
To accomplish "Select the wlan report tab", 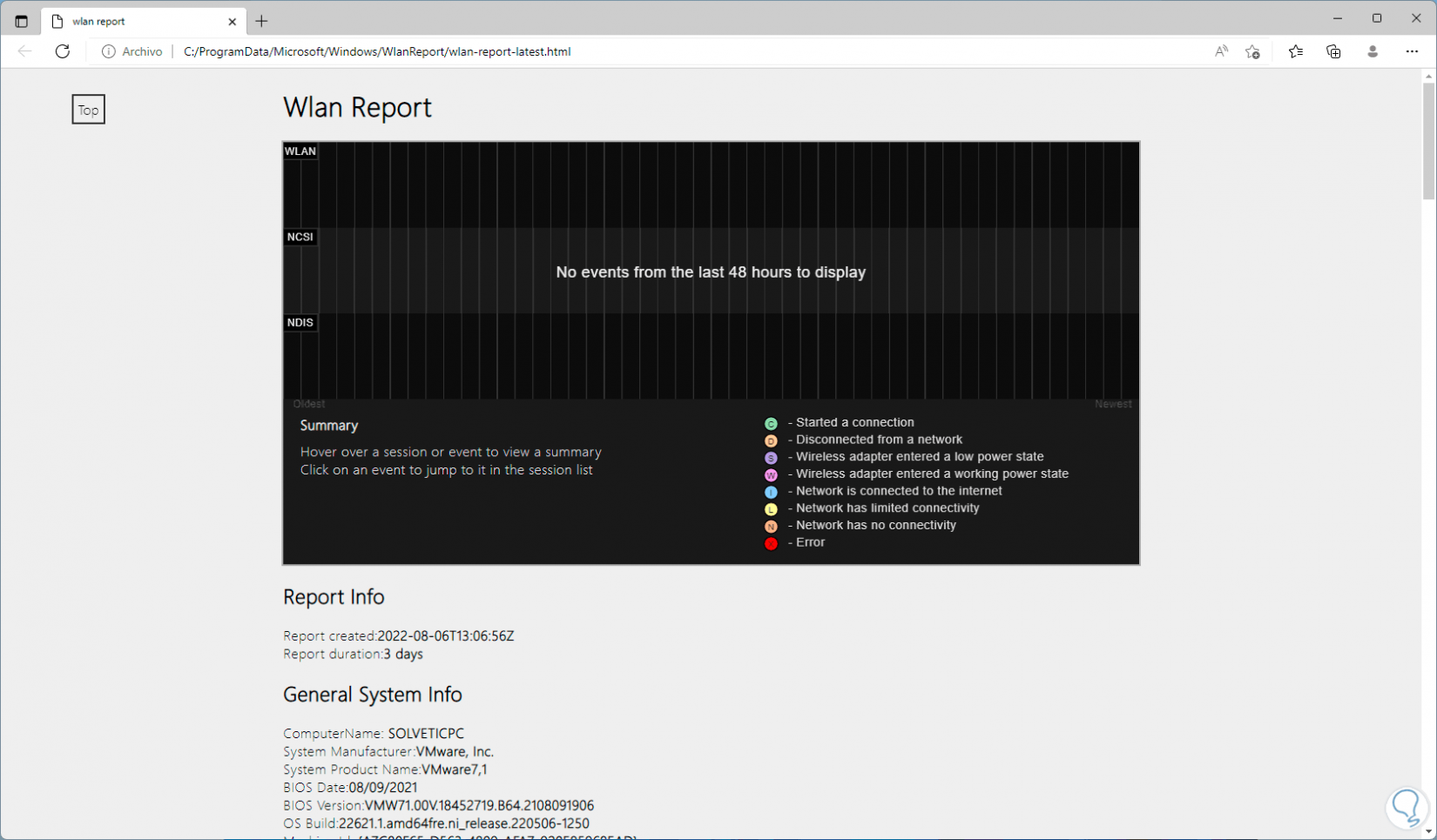I will coord(145,21).
